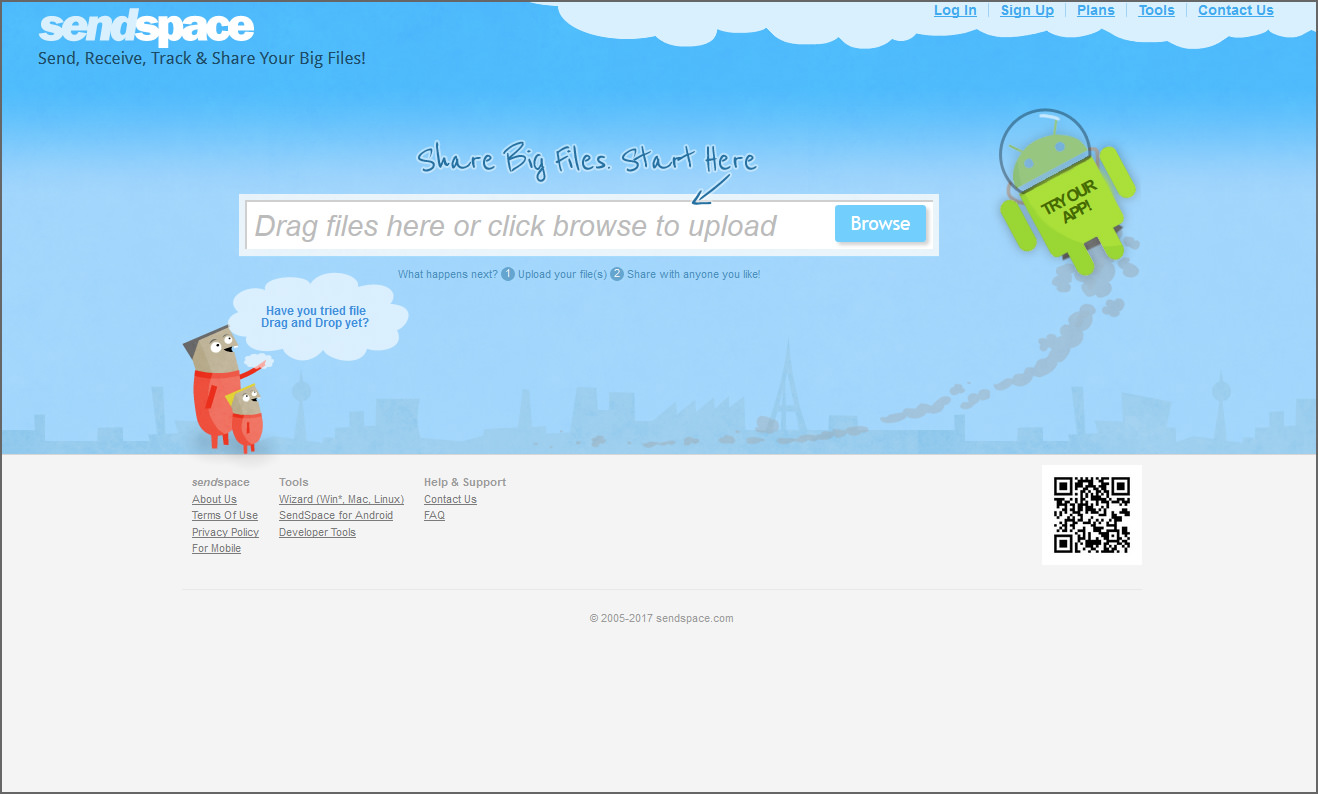This screenshot has width=1318, height=794.
Task: Open the Log In page
Action: click(x=954, y=10)
